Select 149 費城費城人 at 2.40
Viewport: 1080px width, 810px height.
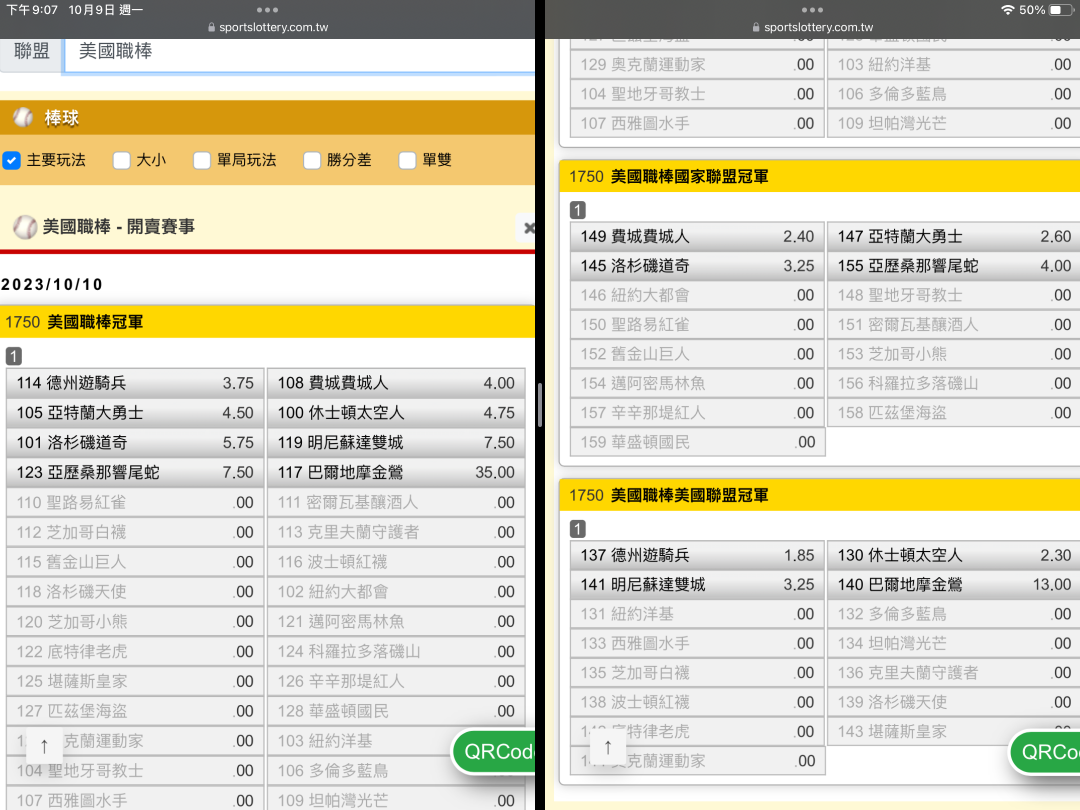(698, 236)
